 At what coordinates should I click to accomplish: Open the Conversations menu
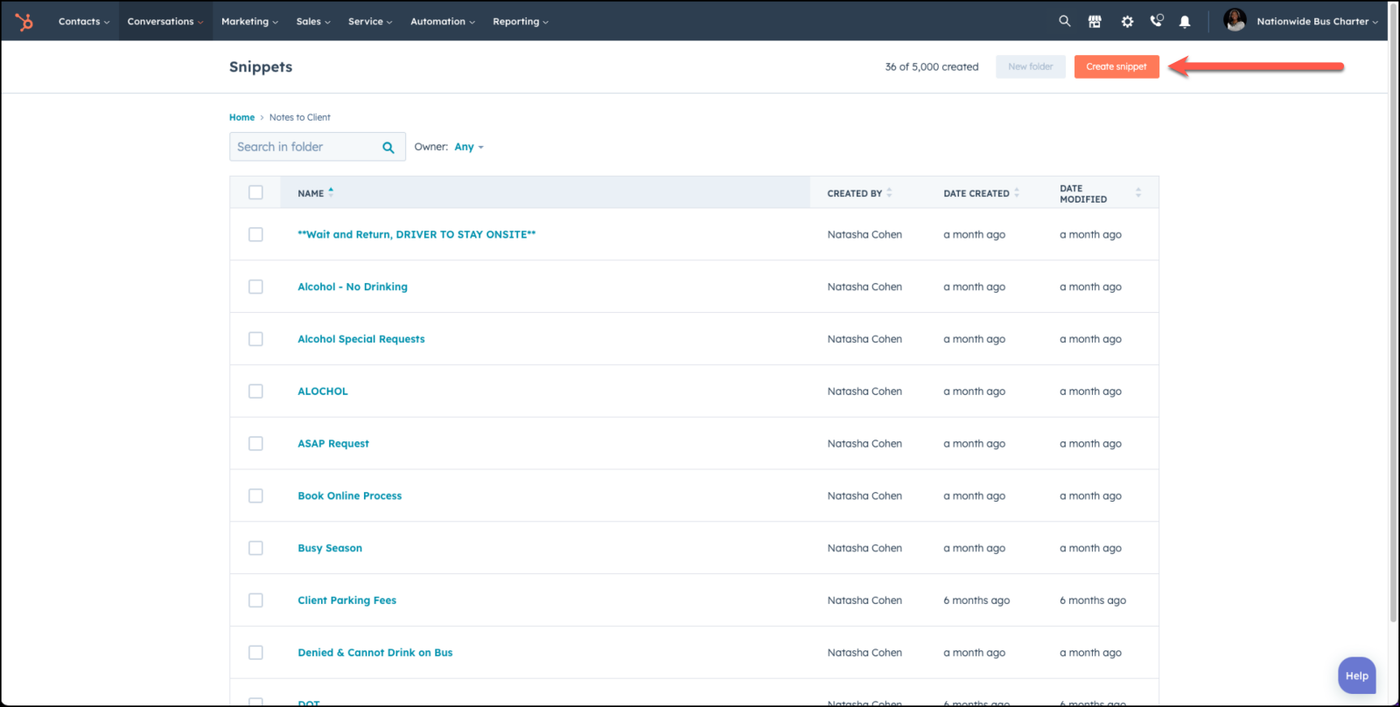click(x=165, y=21)
